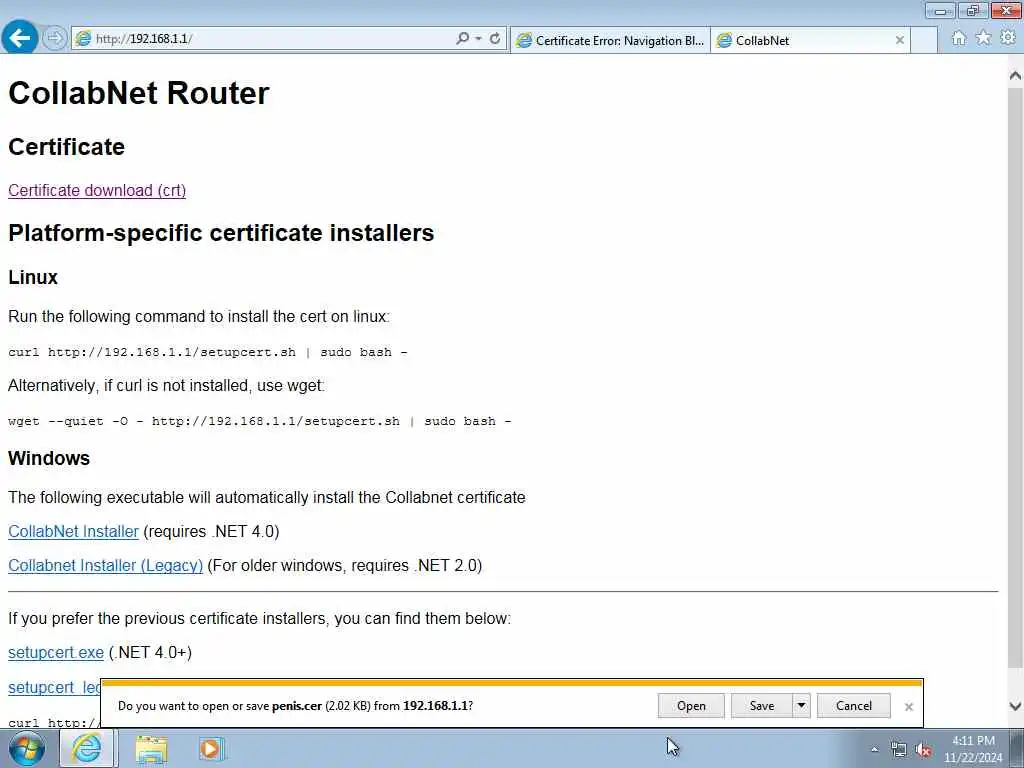Screen dimensions: 1024x768
Task: Click the muted volume tray icon
Action: (923, 750)
